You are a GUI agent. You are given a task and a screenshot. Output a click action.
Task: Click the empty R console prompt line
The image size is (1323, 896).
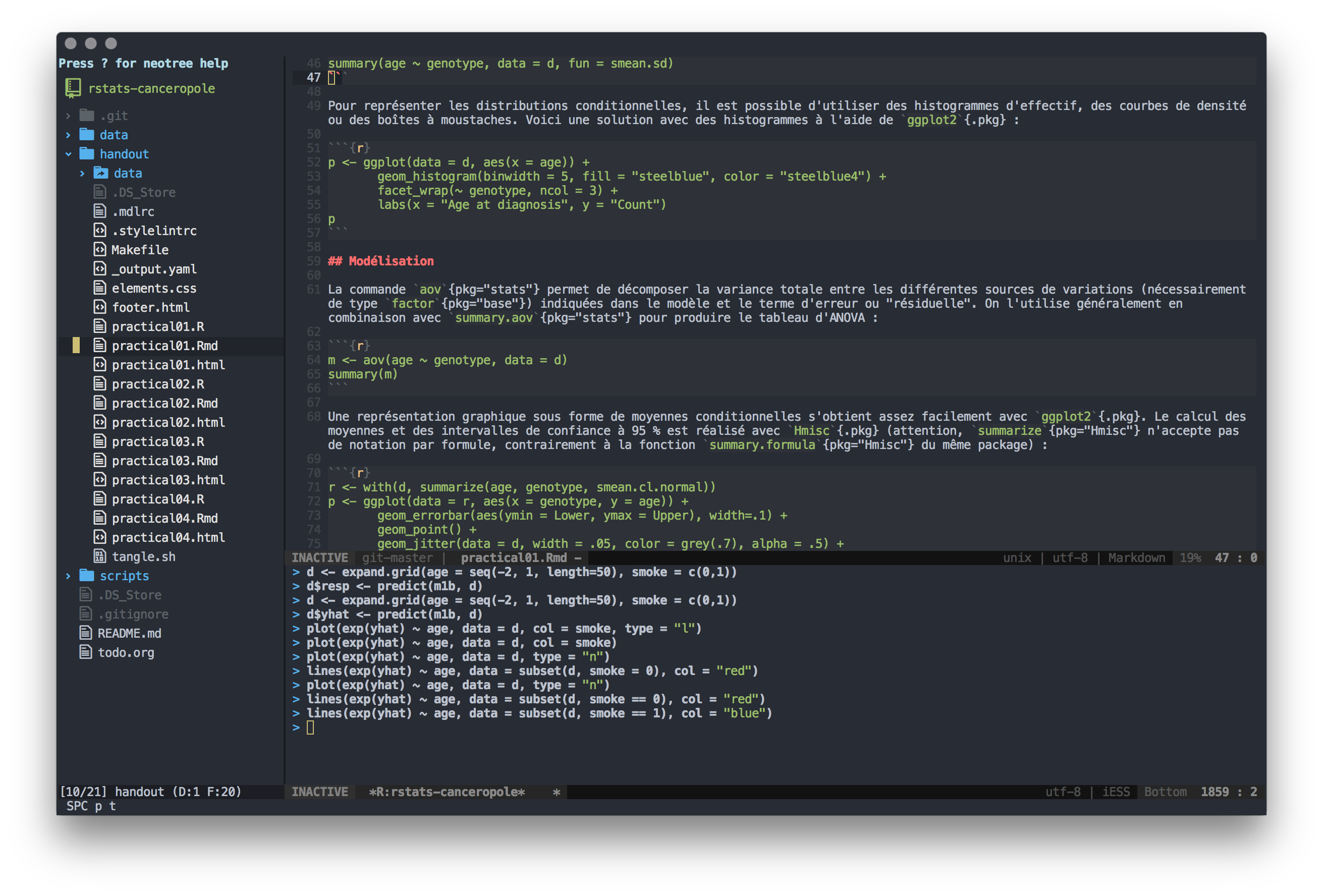click(310, 727)
